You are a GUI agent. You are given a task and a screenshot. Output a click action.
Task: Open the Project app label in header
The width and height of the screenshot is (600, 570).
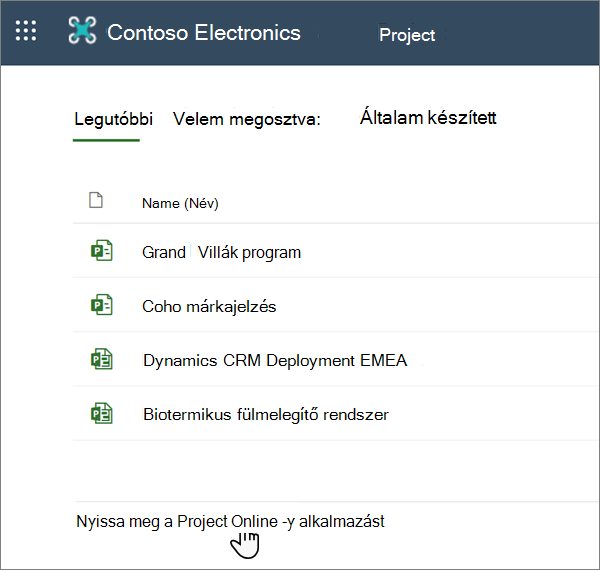point(407,35)
